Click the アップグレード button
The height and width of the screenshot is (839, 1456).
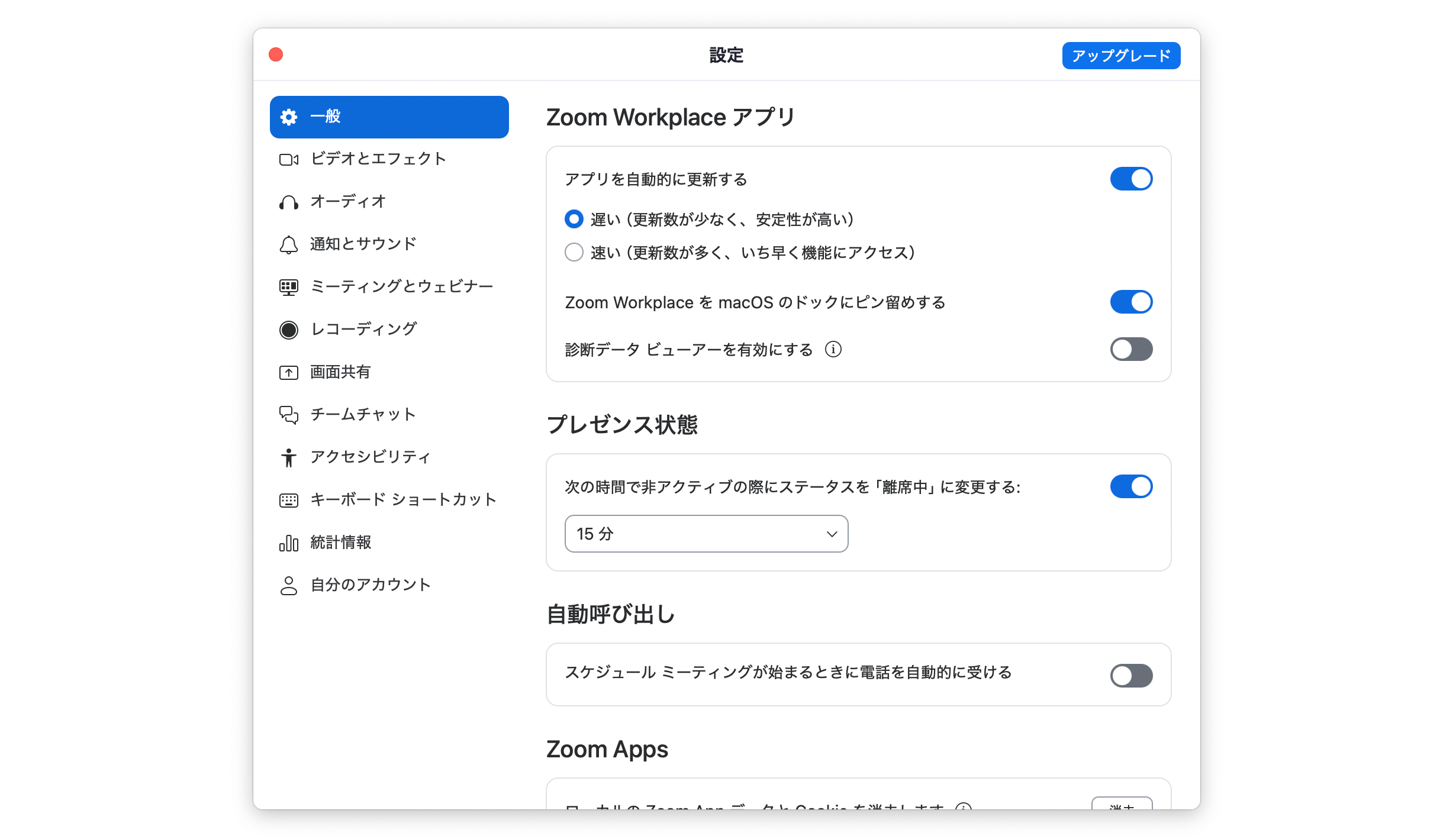[1121, 56]
